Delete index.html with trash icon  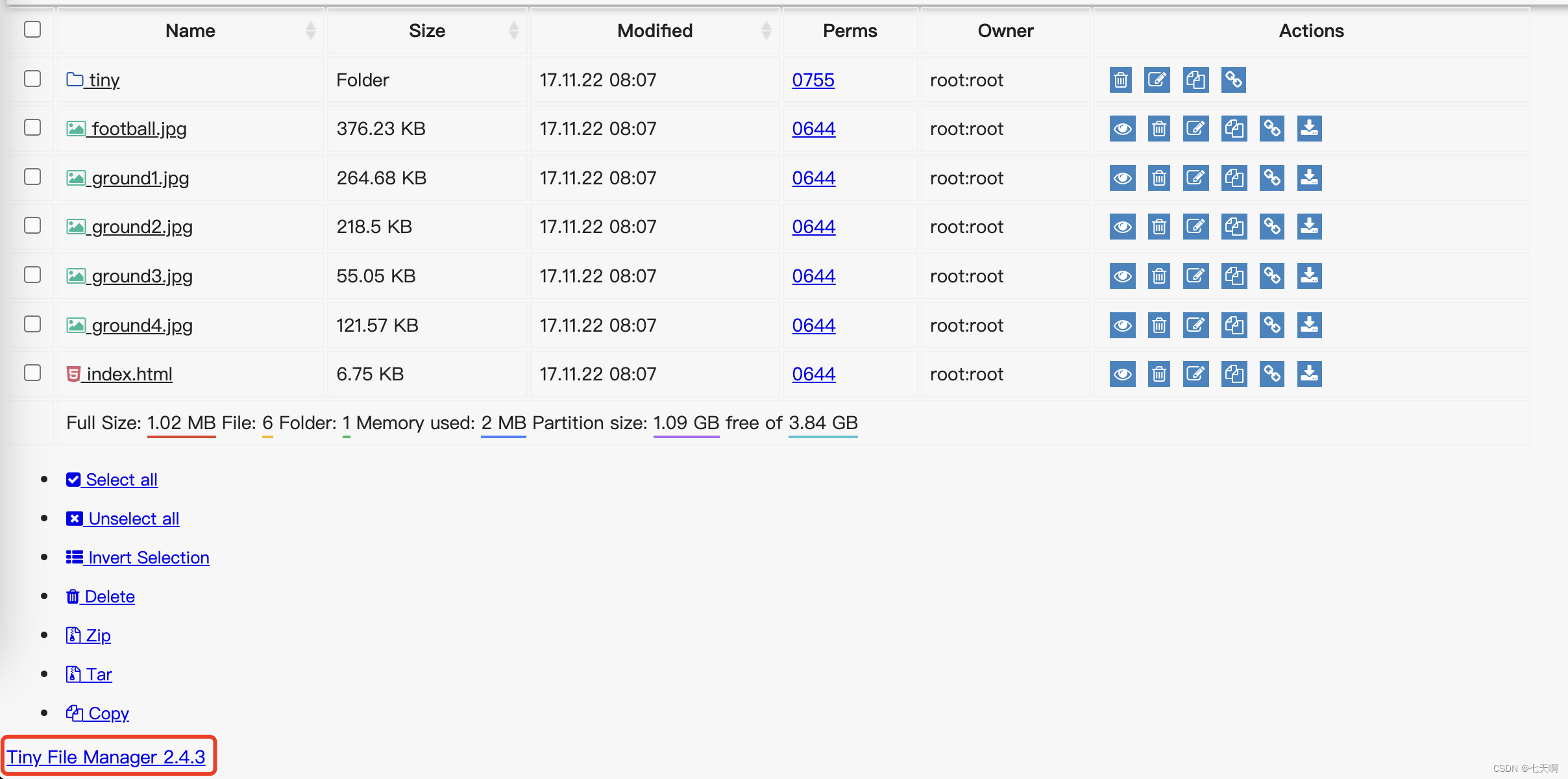(x=1159, y=375)
